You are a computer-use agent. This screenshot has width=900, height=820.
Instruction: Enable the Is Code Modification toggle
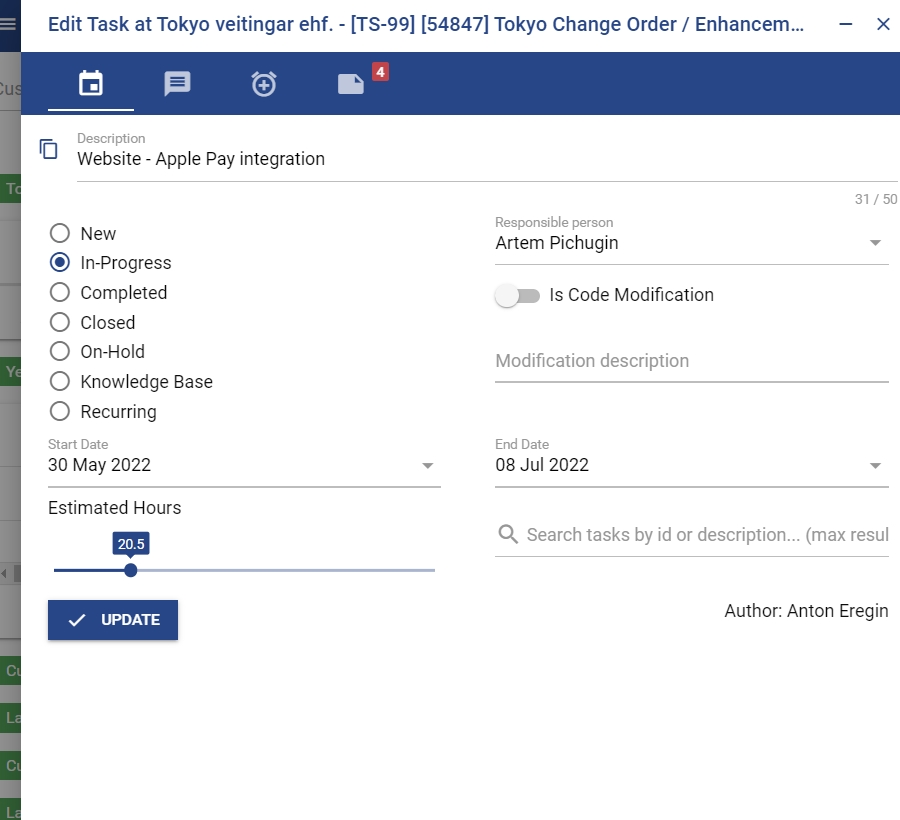[518, 295]
